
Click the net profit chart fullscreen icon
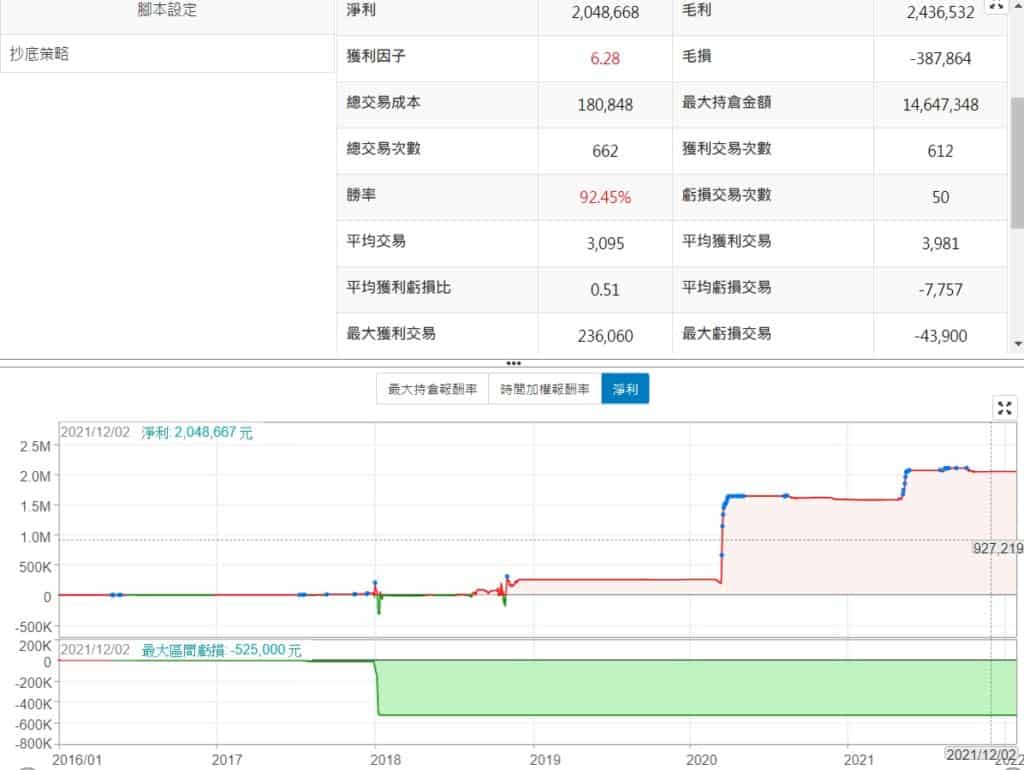pyautogui.click(x=1005, y=407)
